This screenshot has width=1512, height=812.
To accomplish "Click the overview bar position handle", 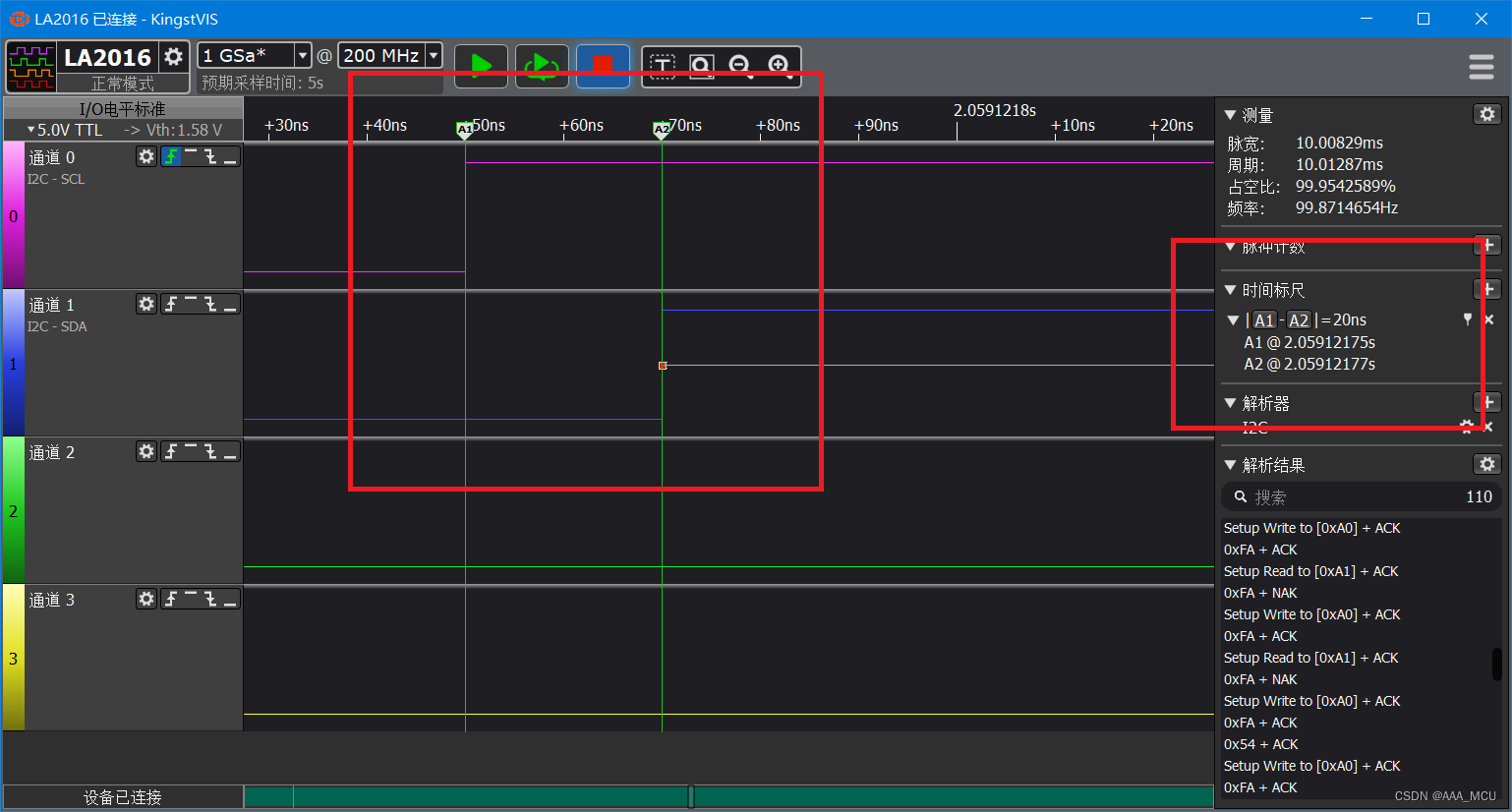I will tap(691, 796).
